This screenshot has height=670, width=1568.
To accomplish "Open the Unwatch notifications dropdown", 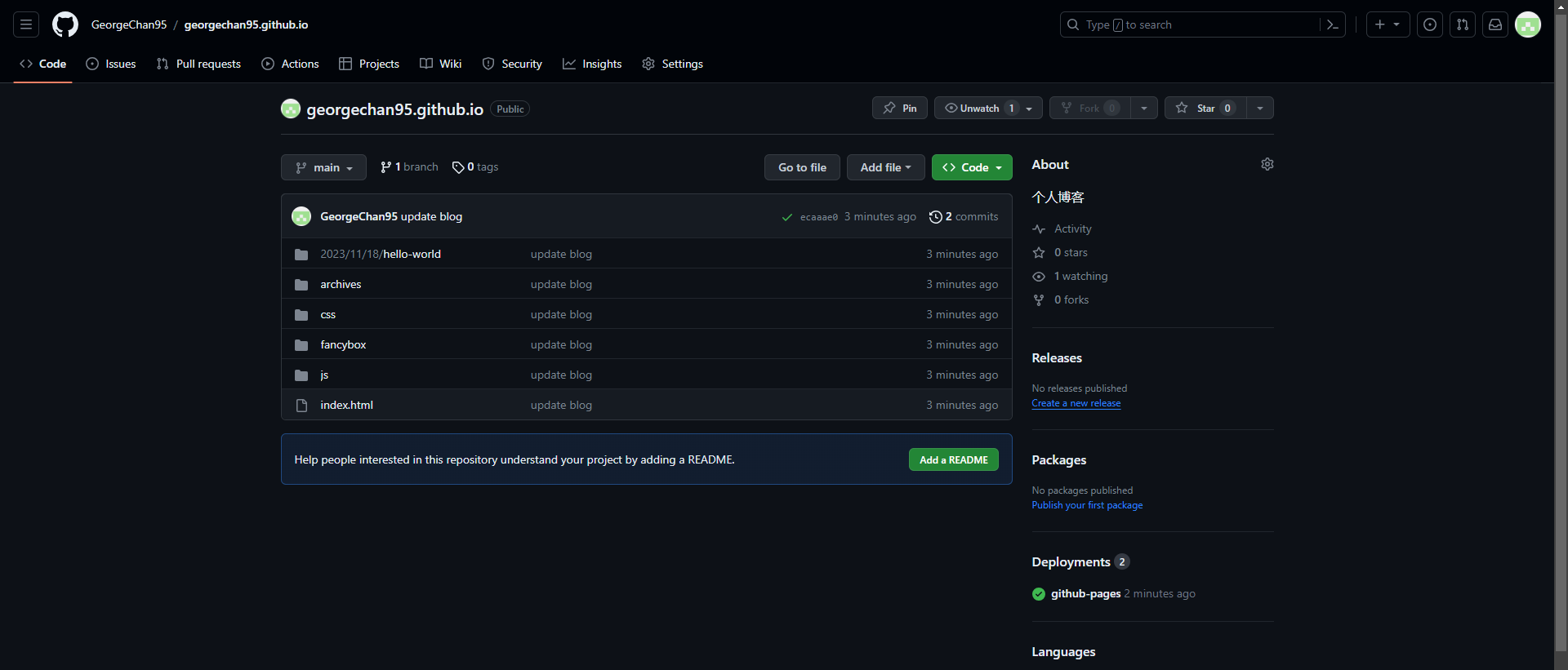I will (988, 108).
